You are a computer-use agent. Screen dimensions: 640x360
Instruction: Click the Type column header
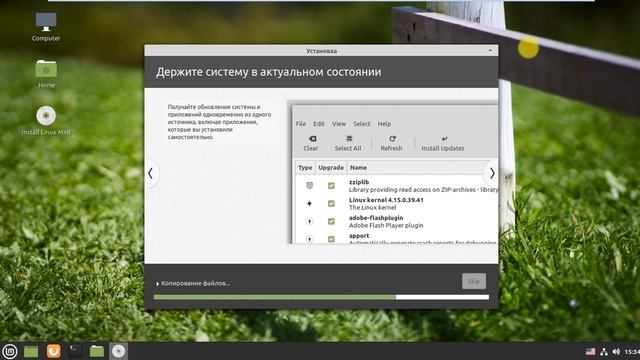point(305,167)
